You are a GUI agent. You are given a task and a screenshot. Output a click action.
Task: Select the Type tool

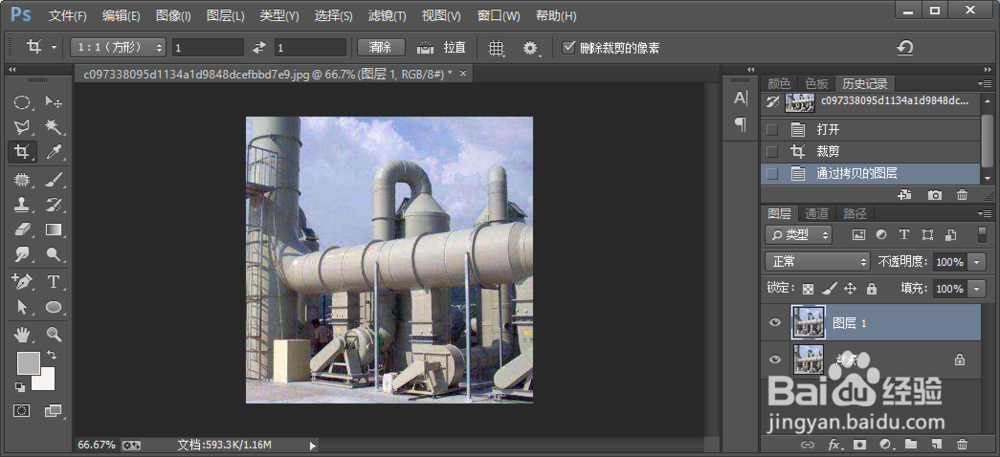tap(54, 282)
